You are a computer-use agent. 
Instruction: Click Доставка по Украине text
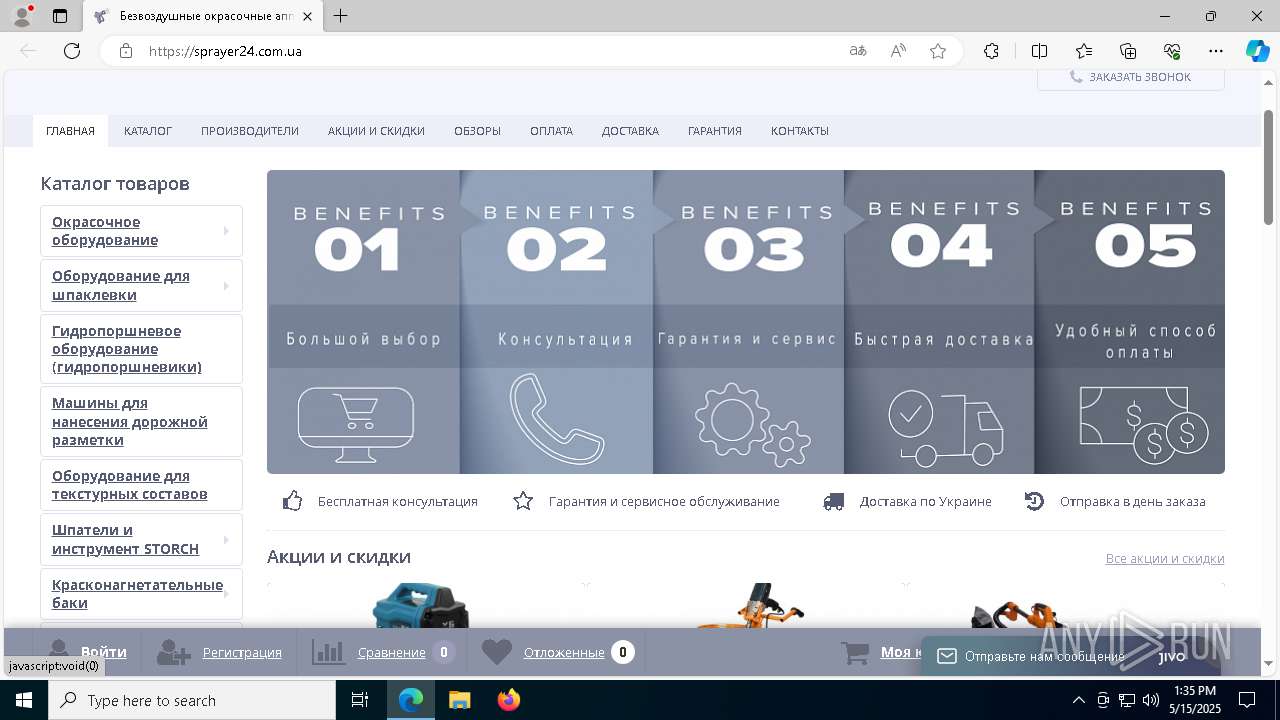926,502
